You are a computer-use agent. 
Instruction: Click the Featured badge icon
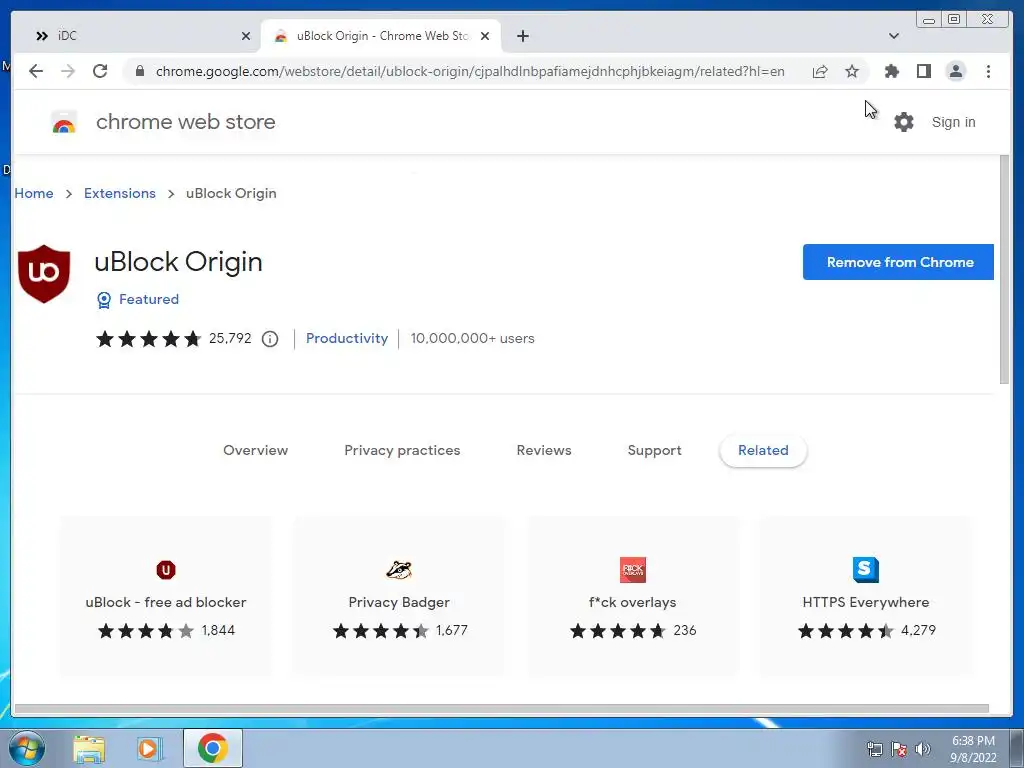coord(104,300)
